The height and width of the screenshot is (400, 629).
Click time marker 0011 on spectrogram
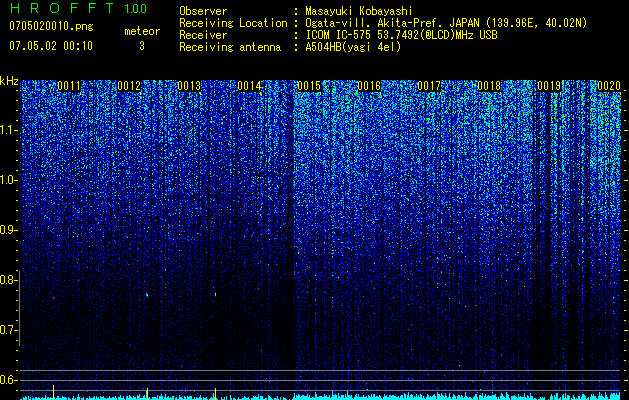pyautogui.click(x=69, y=86)
